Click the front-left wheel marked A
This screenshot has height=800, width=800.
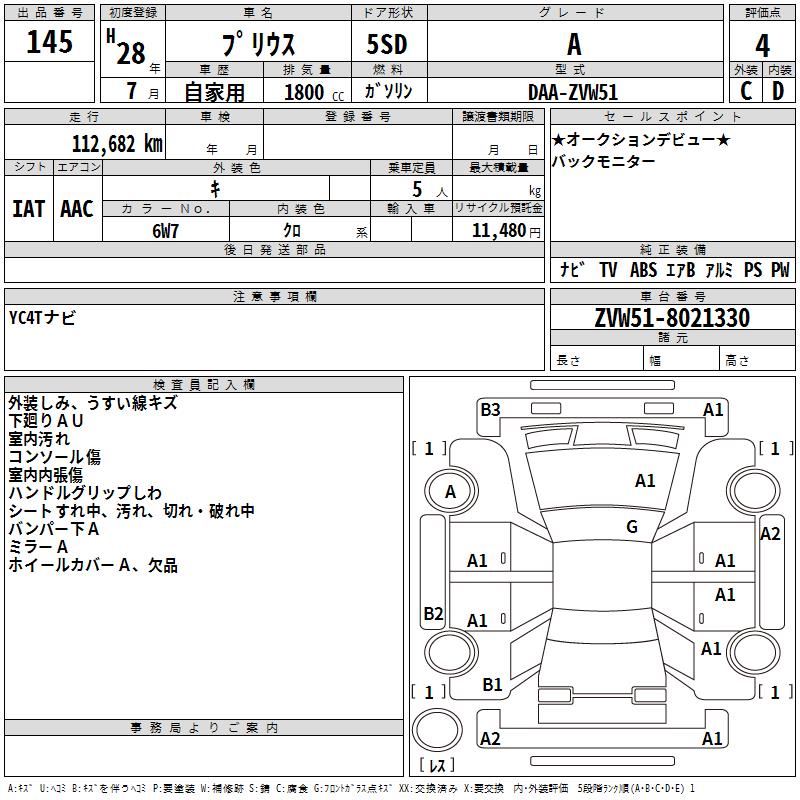click(x=450, y=491)
